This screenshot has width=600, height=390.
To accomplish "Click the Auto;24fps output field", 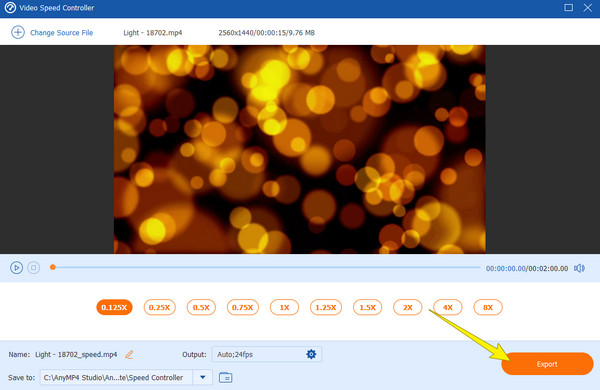I will pos(267,354).
